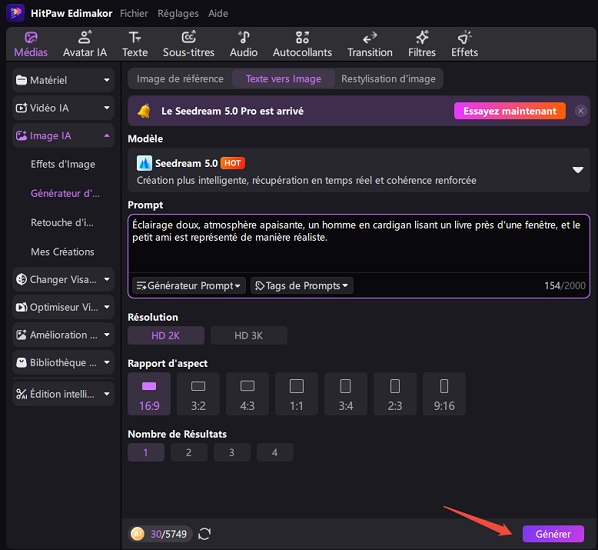Switch to Restylisation d'image tab
The width and height of the screenshot is (598, 550).
tap(388, 79)
